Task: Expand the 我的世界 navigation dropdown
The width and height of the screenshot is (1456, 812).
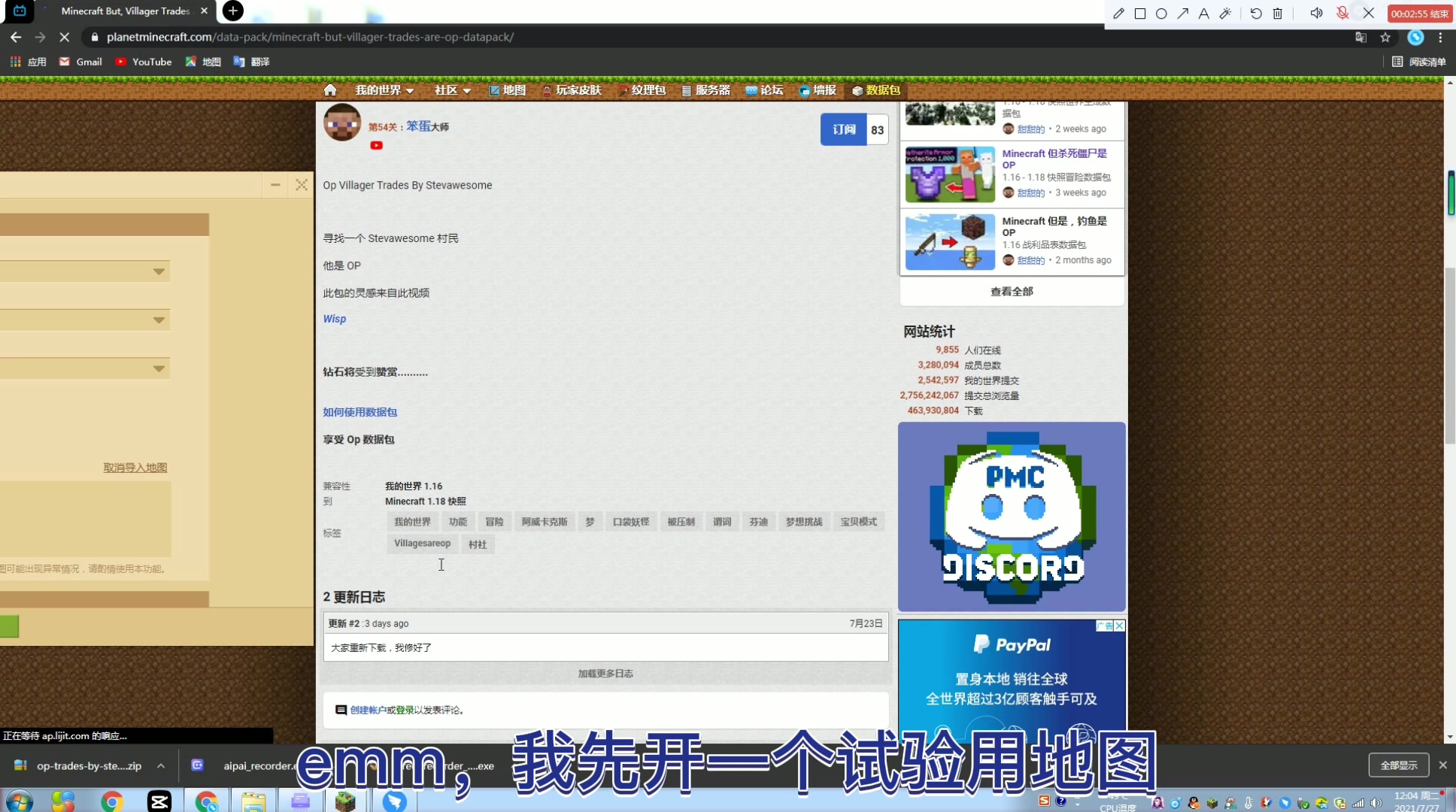Action: coord(384,90)
